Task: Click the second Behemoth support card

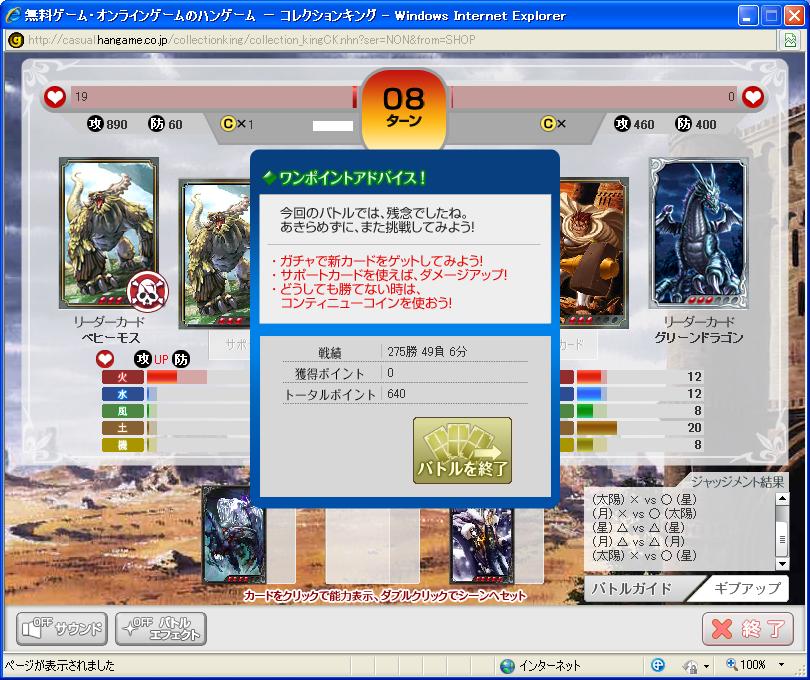Action: tap(215, 253)
